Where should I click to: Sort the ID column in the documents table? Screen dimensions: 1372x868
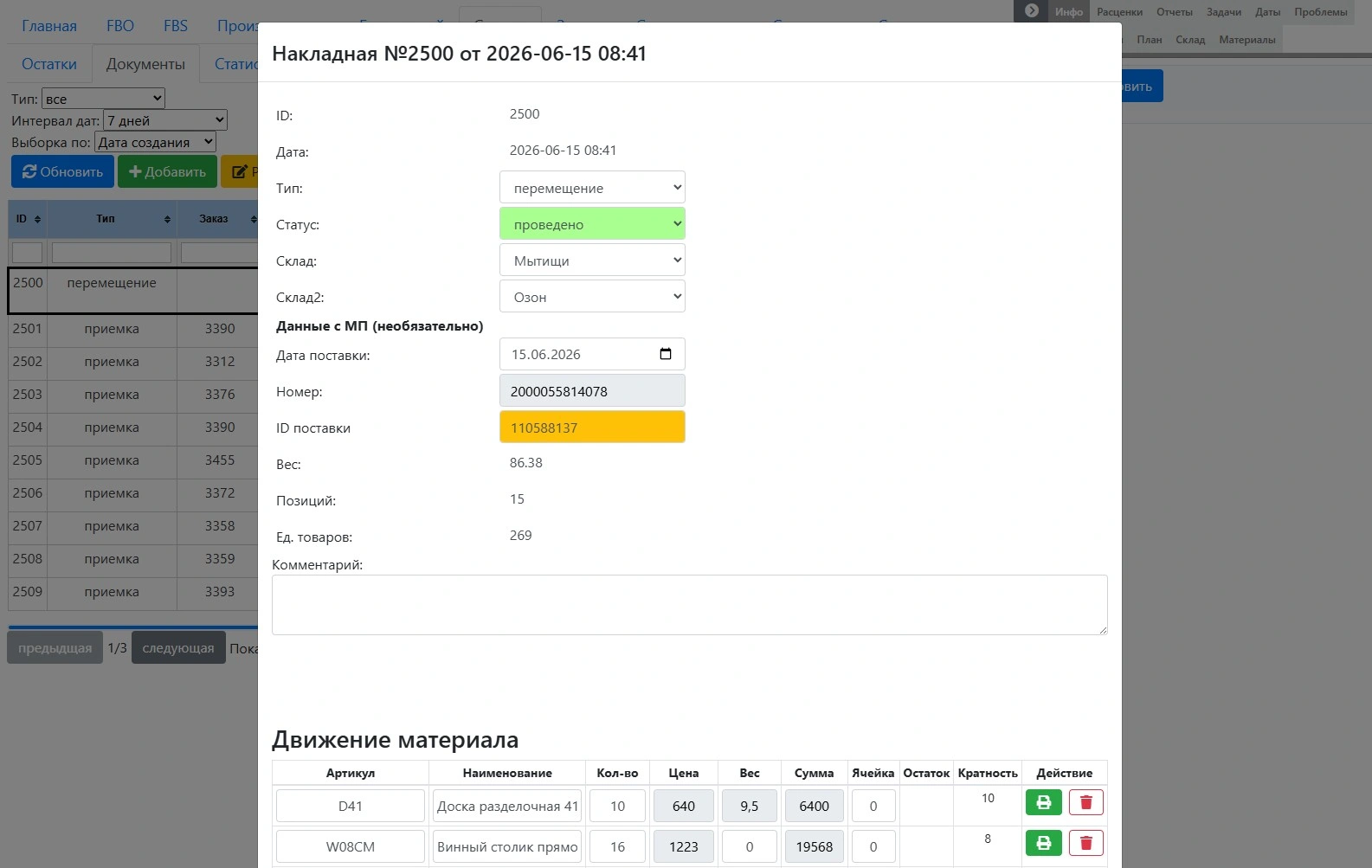coord(37,219)
